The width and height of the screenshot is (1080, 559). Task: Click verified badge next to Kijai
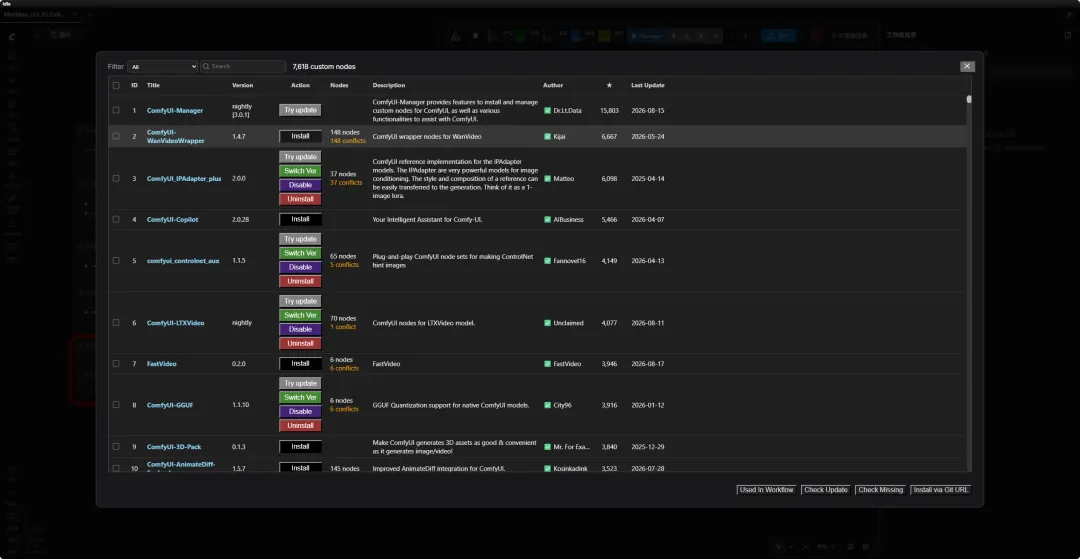pos(548,136)
